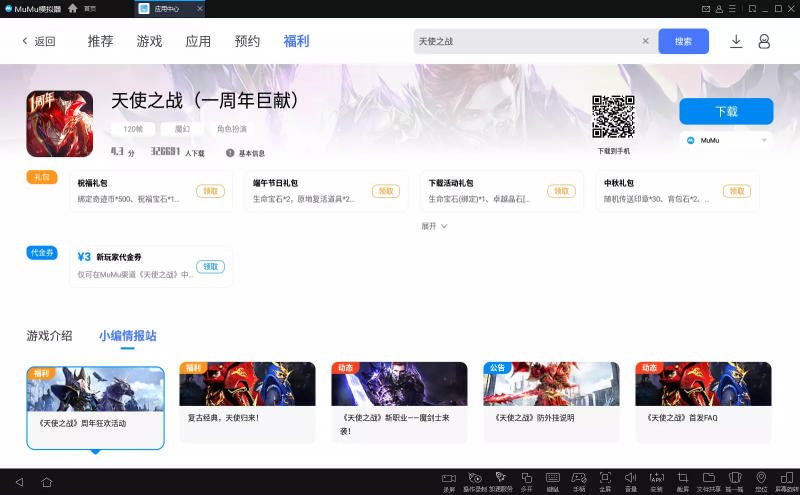This screenshot has height=495, width=800.
Task: Select the 小编情报站 tab
Action: tap(128, 336)
